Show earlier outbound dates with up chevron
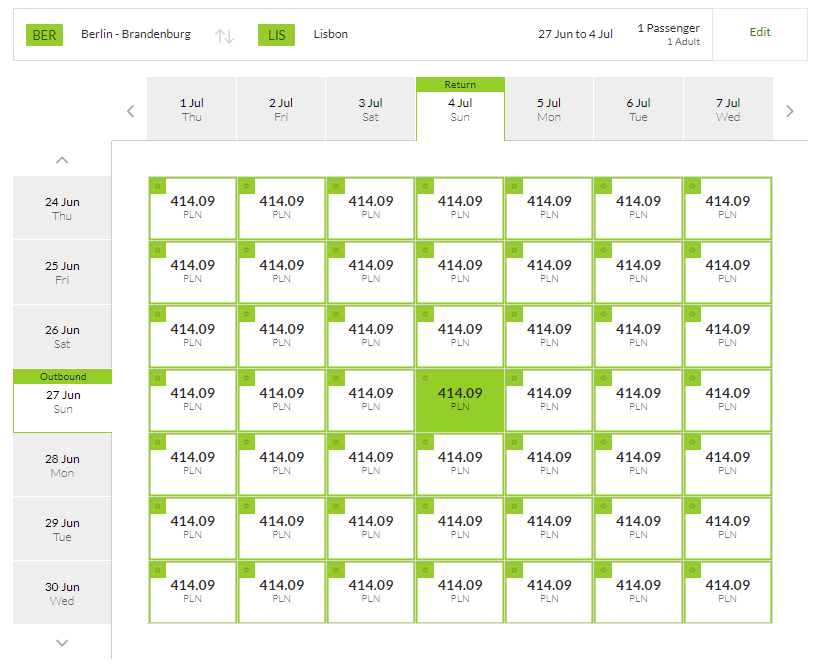The image size is (818, 665). coord(62,160)
